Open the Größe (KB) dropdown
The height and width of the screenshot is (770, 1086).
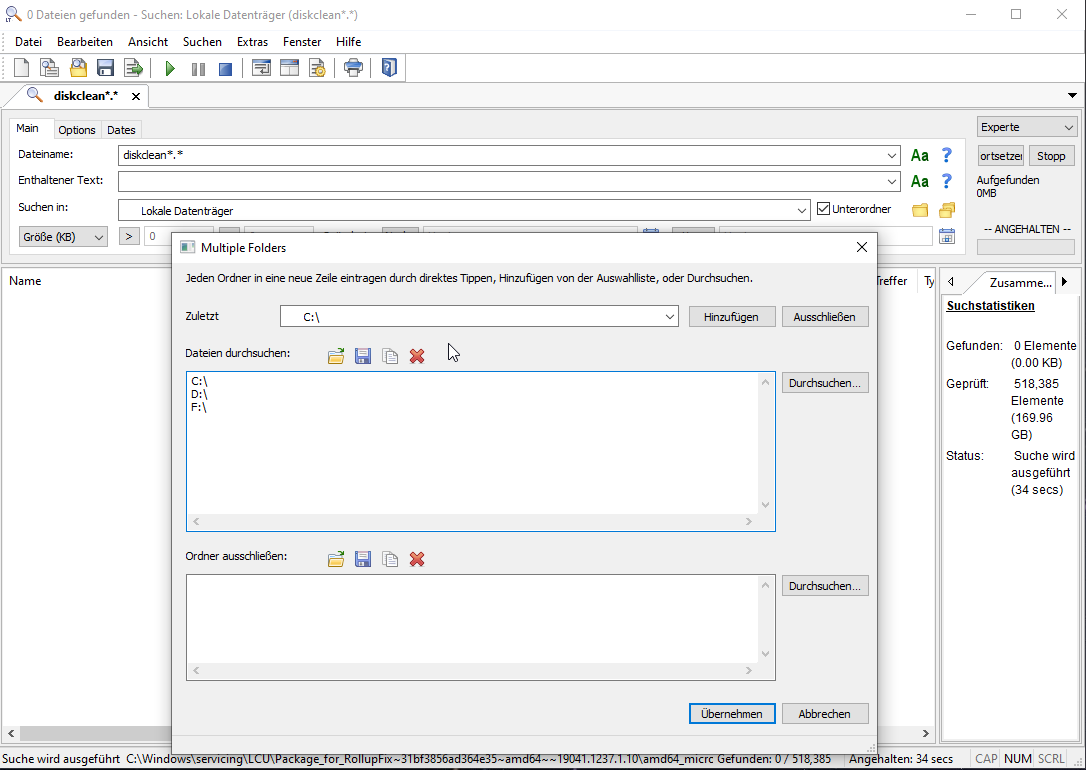pos(63,237)
